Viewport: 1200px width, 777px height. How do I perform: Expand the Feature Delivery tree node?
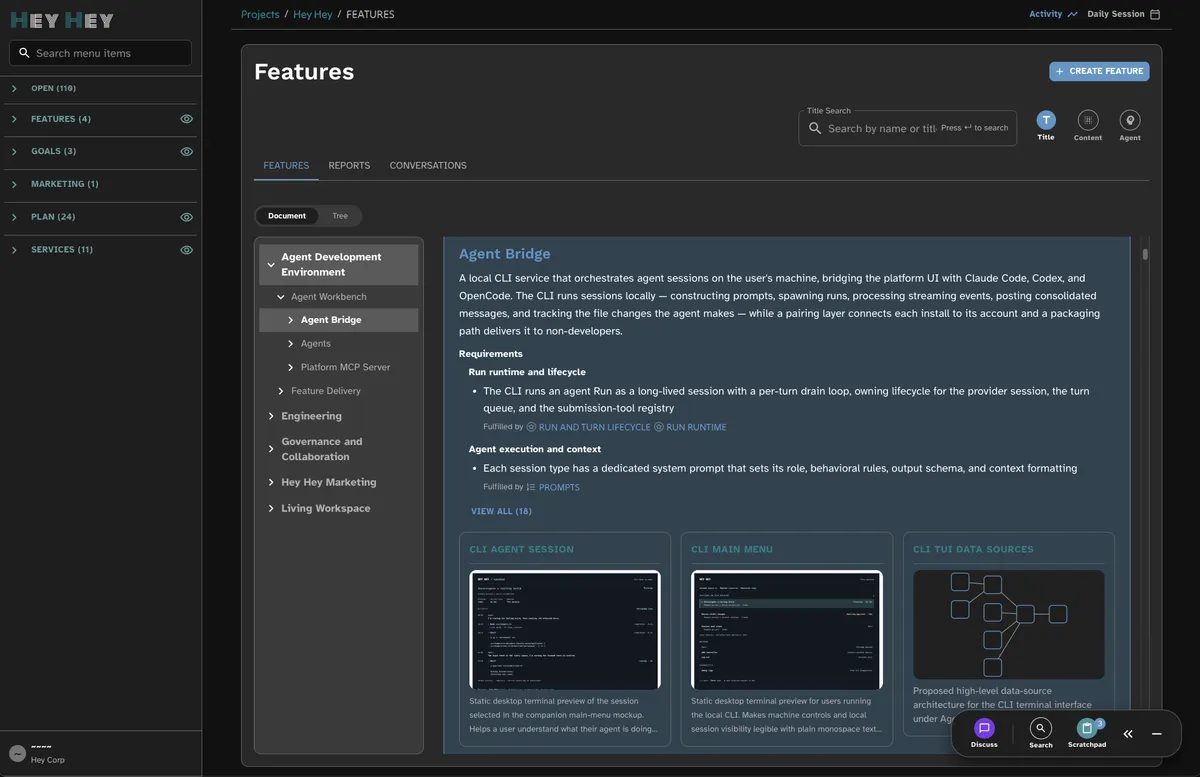(281, 391)
